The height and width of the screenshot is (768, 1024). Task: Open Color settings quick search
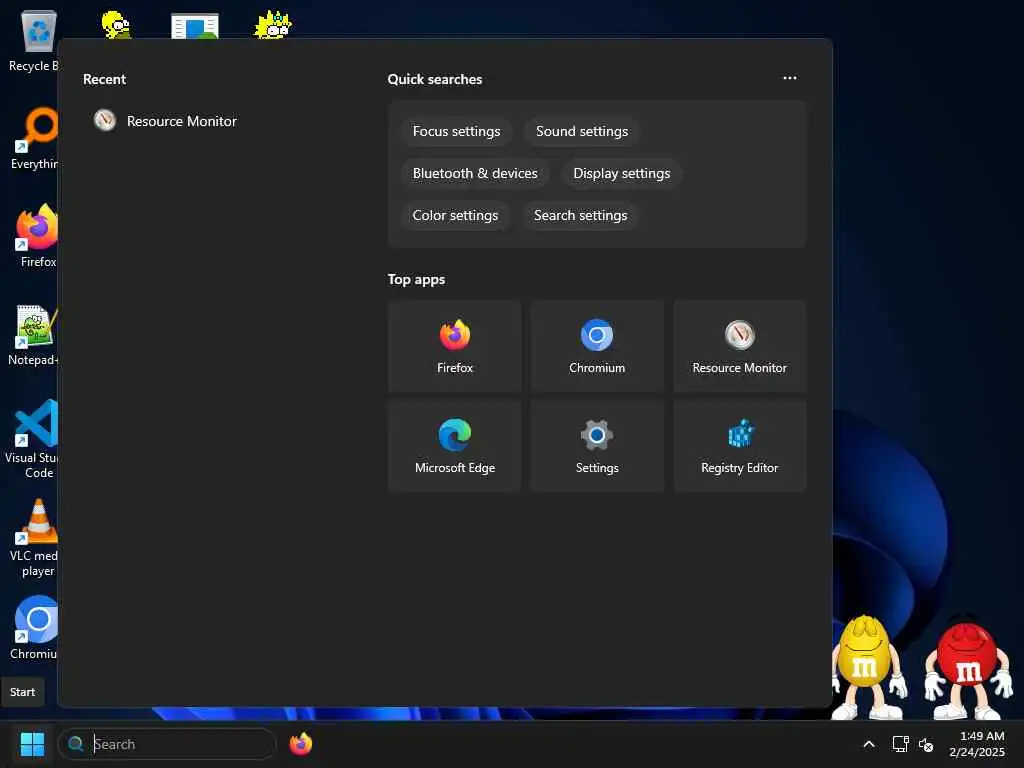455,216
